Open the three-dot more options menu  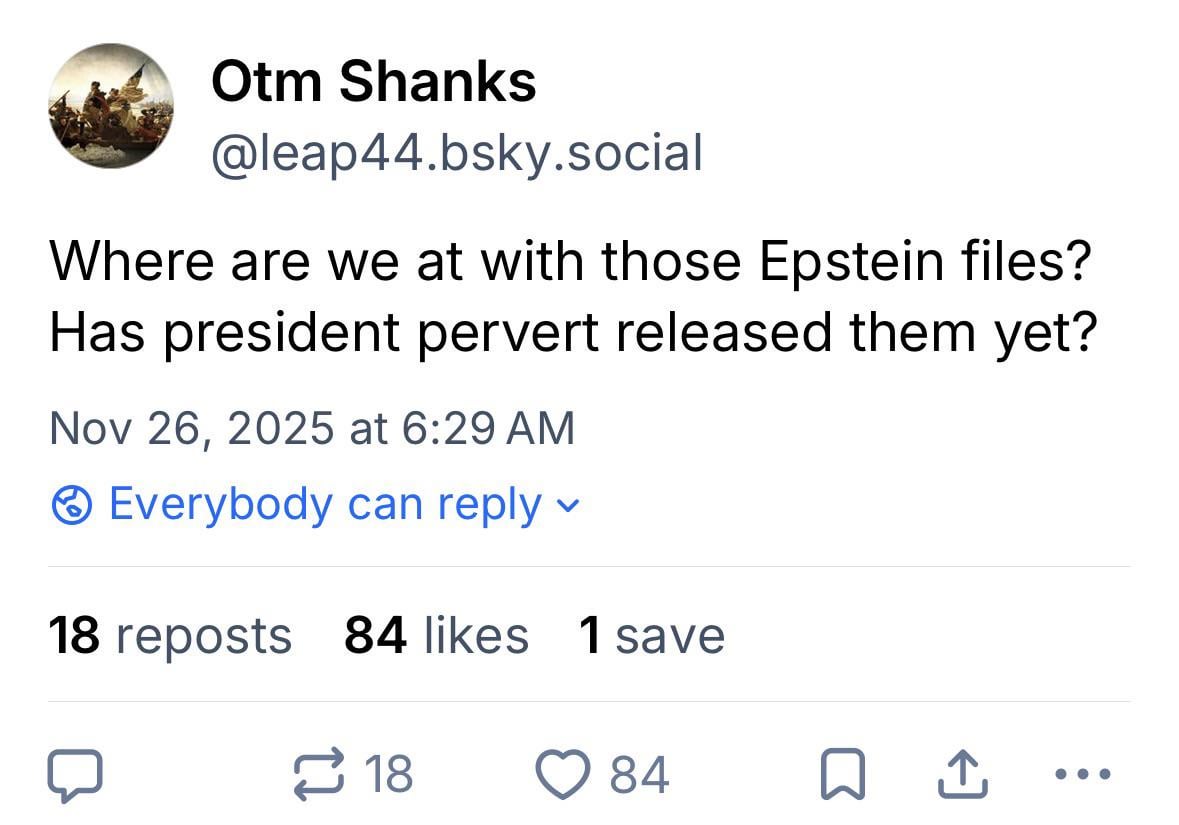pos(1082,774)
